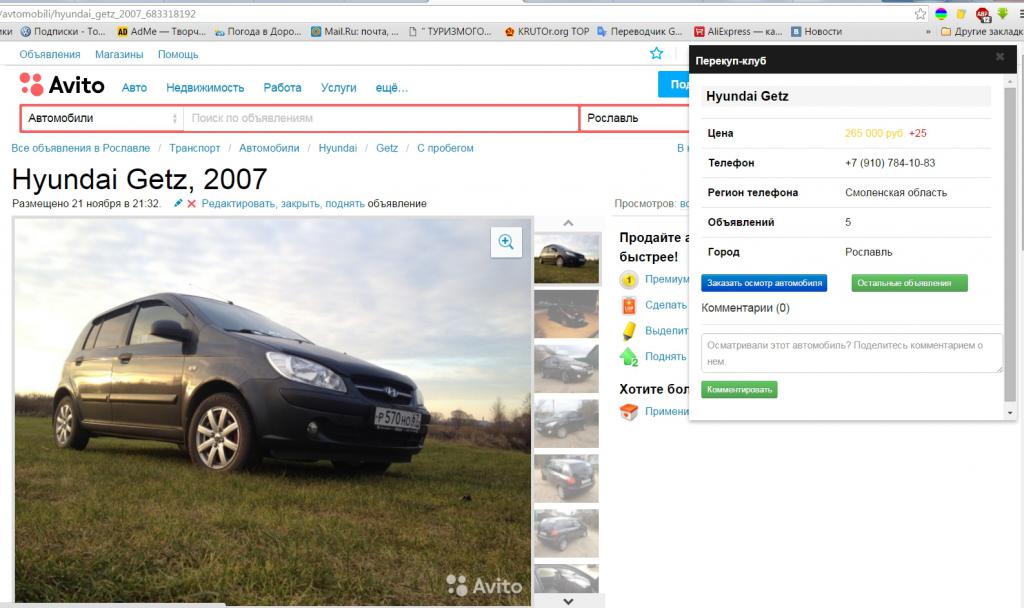The width and height of the screenshot is (1024, 608).
Task: Click the blue favorite star icon on Avito
Action: (656, 54)
